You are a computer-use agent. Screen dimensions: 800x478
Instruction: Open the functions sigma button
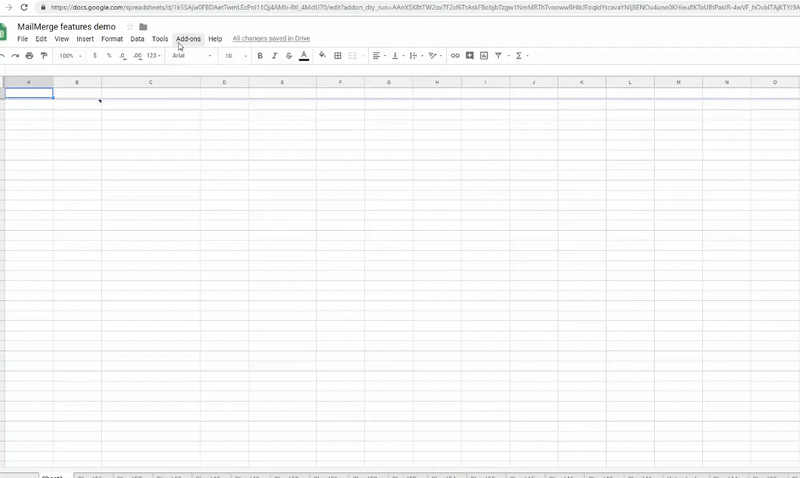[518, 56]
